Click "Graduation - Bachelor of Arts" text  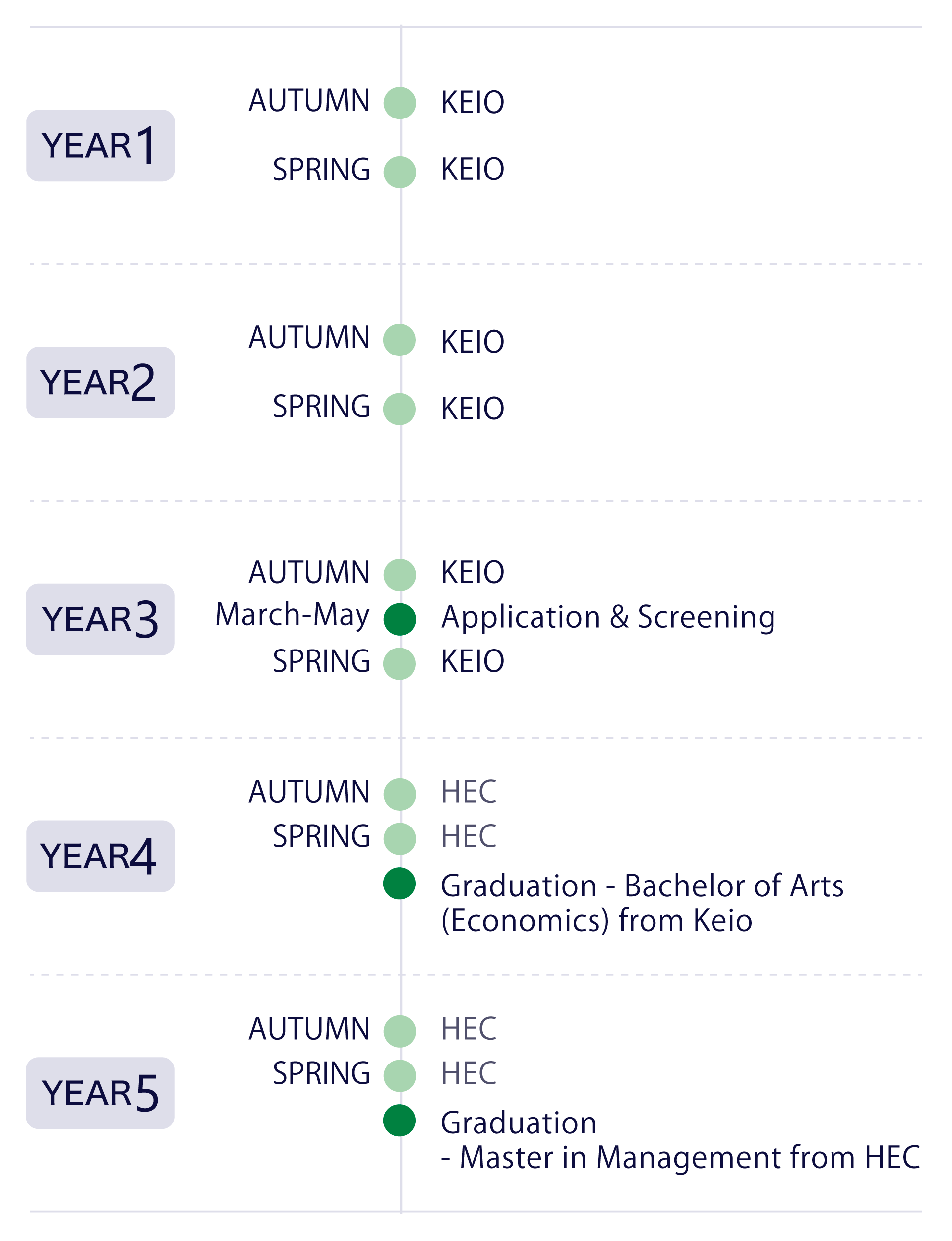pyautogui.click(x=642, y=886)
